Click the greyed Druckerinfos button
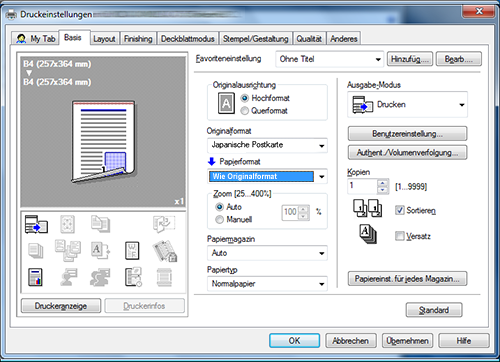 (x=144, y=306)
